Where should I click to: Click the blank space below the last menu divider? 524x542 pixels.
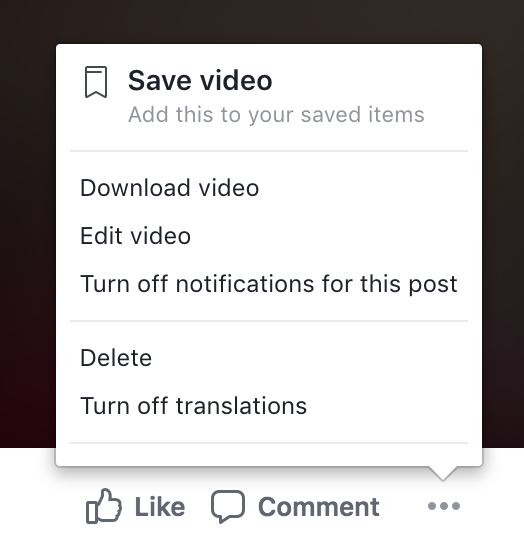tap(269, 455)
